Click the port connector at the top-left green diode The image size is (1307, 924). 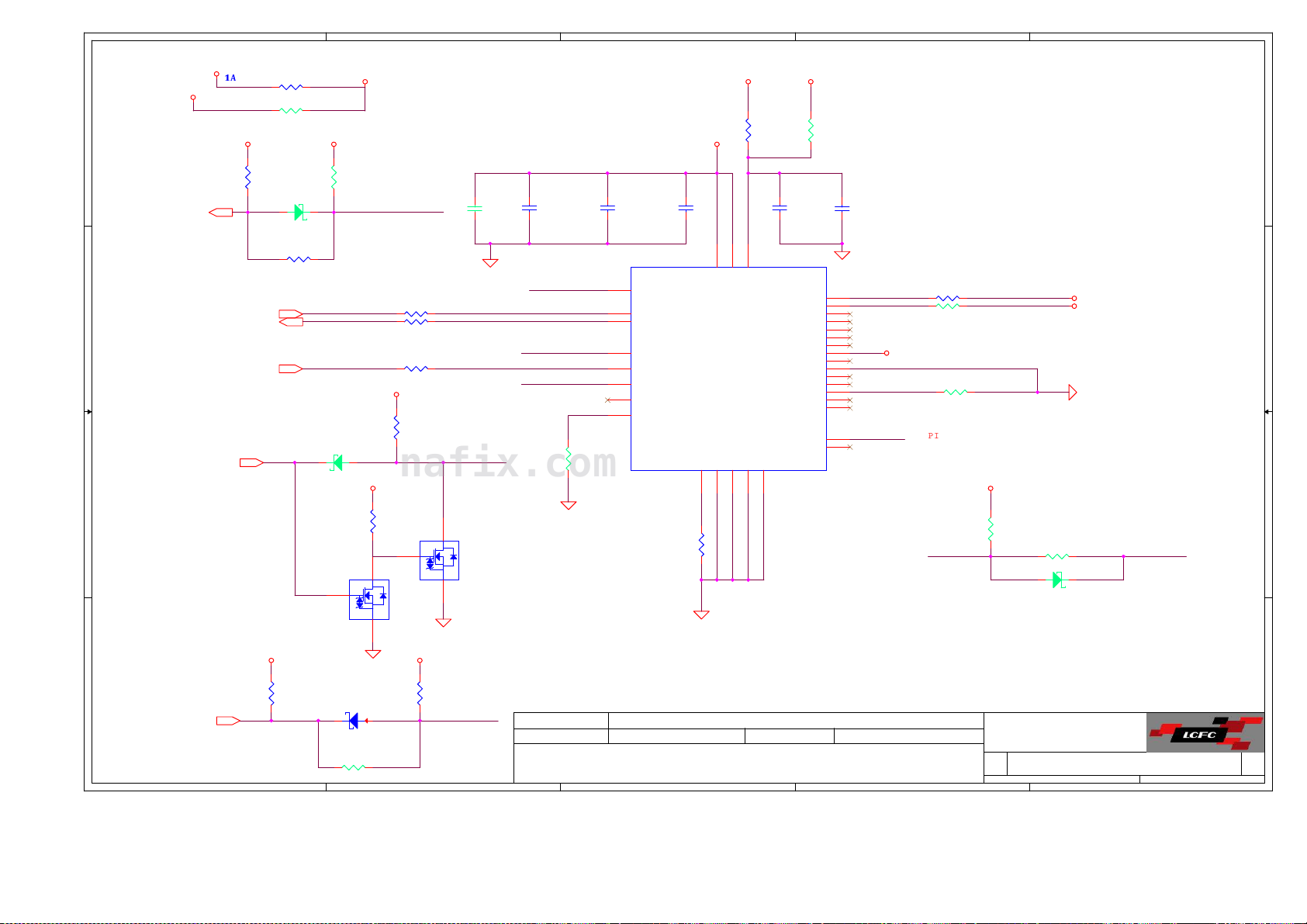click(x=221, y=212)
